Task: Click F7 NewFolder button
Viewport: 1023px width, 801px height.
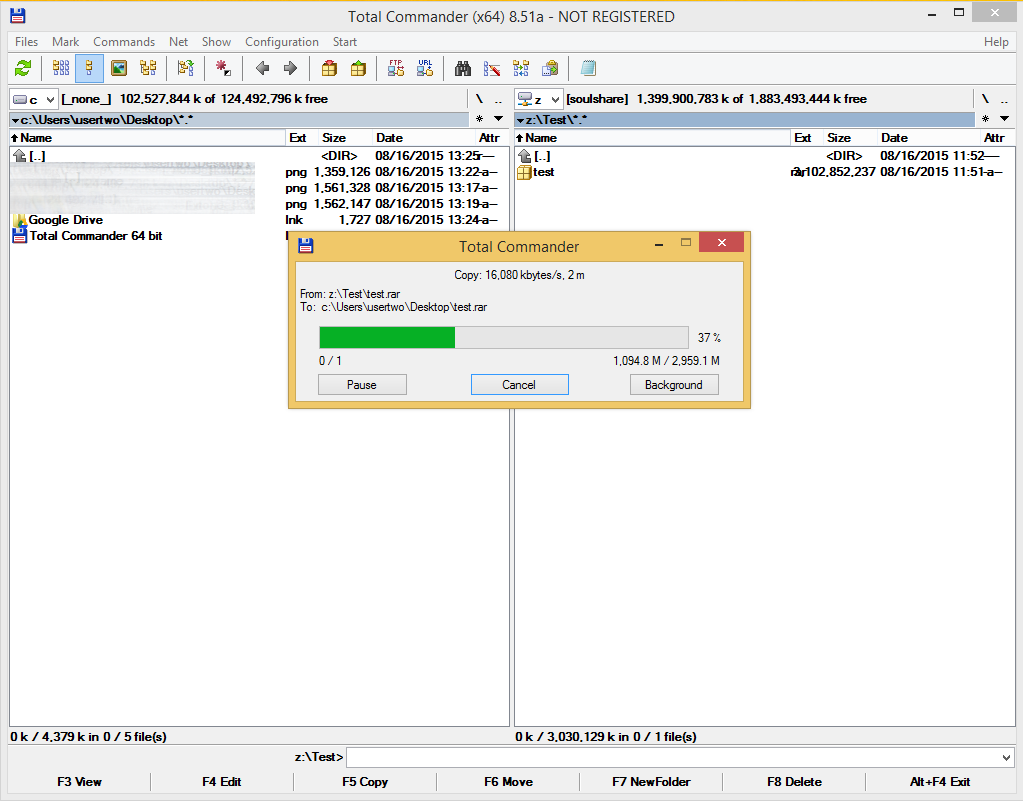Action: click(x=651, y=781)
